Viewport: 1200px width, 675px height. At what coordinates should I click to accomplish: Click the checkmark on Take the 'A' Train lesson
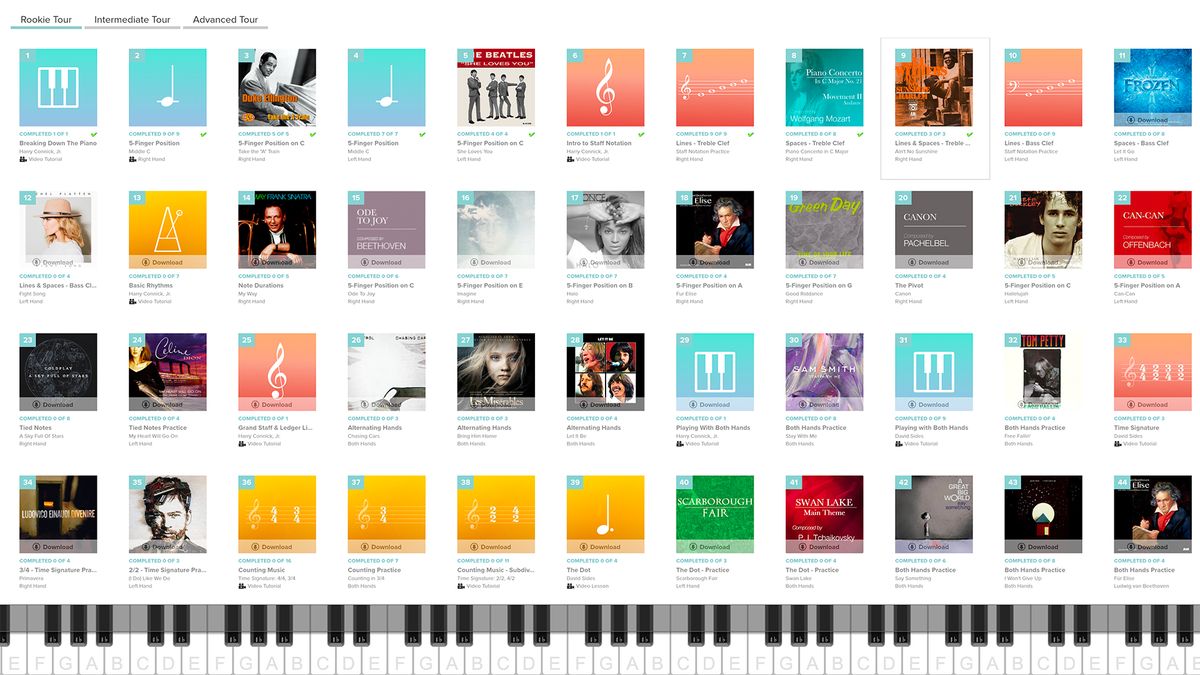(313, 133)
